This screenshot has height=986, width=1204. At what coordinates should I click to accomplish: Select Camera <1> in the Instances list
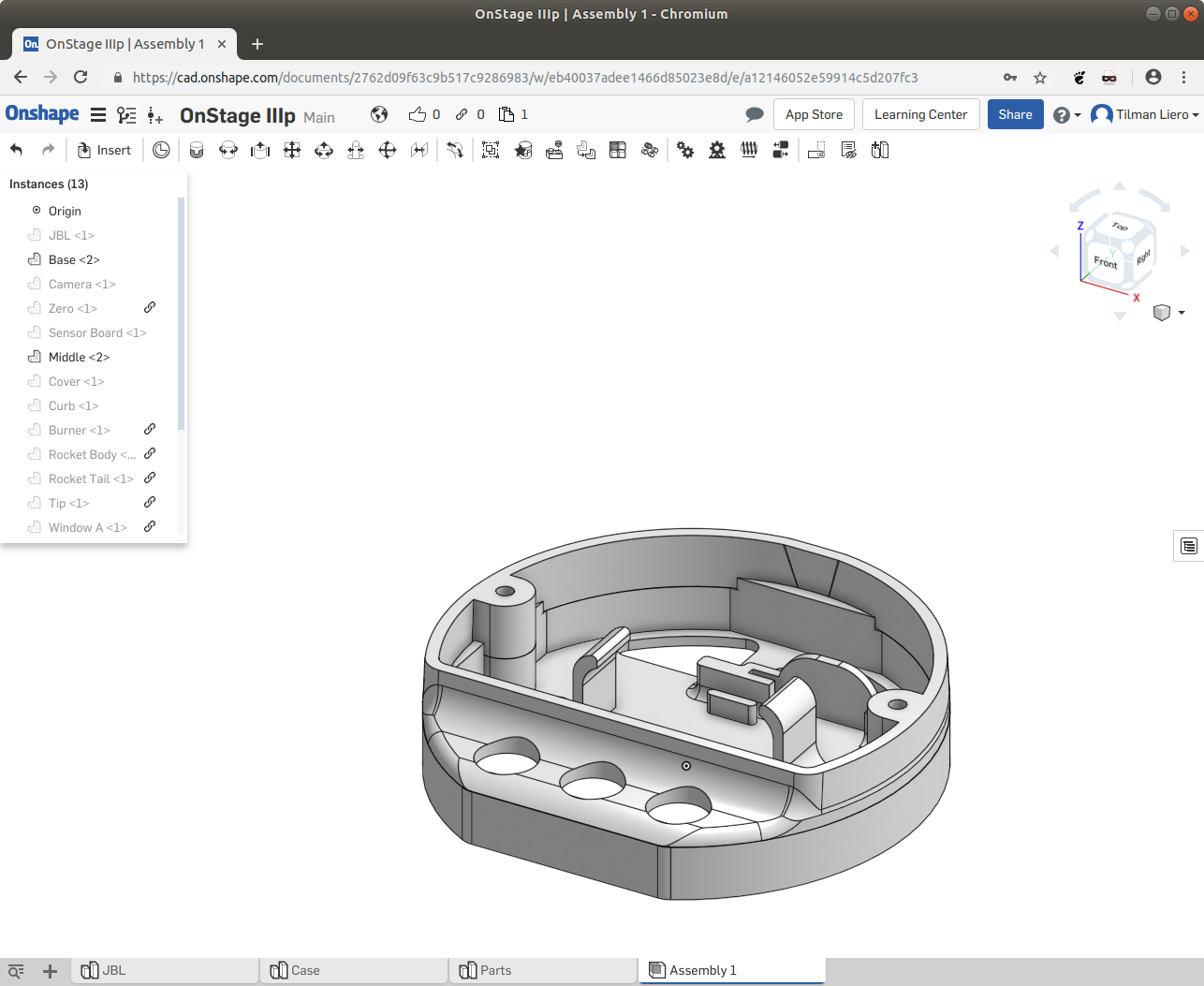pos(81,284)
